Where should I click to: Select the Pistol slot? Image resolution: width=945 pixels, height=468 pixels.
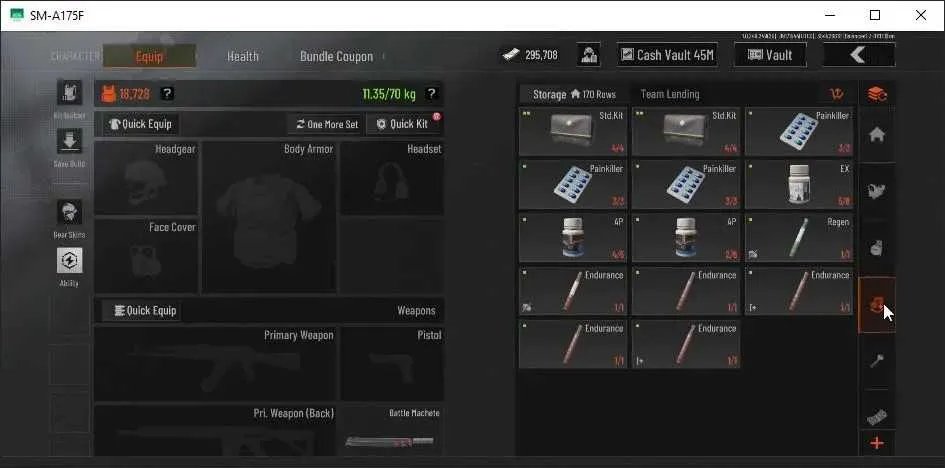click(392, 364)
